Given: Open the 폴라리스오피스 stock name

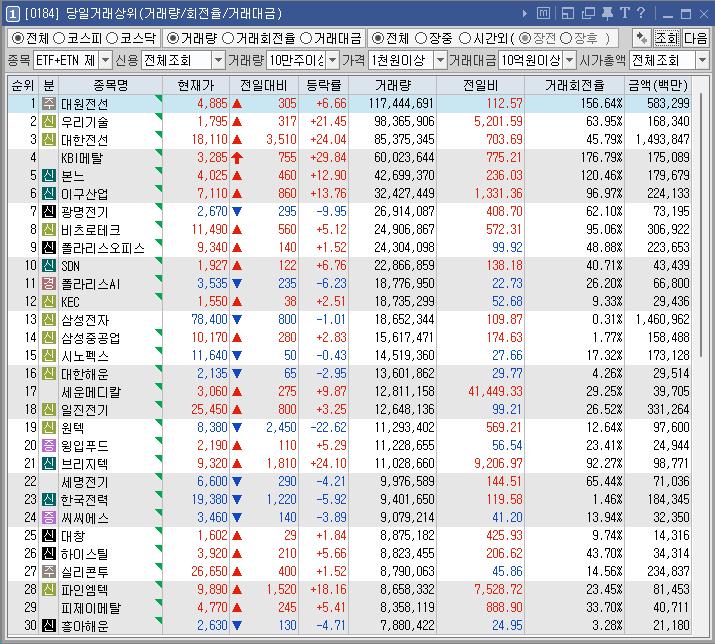Looking at the screenshot, I should click(x=103, y=248).
